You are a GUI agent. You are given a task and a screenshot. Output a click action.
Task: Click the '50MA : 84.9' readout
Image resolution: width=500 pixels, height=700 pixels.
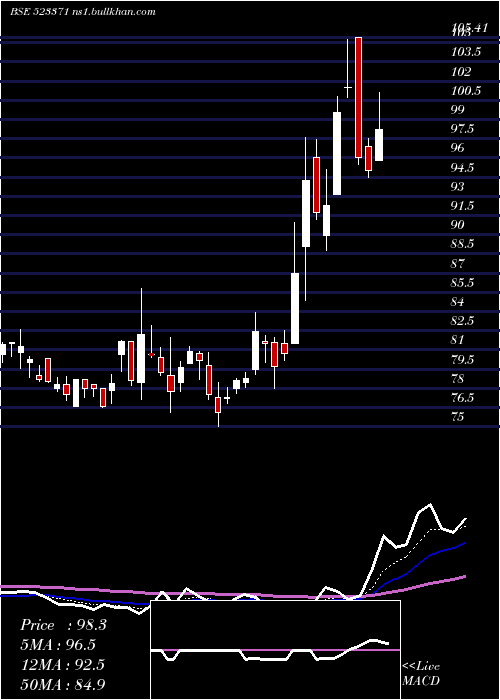click(63, 684)
